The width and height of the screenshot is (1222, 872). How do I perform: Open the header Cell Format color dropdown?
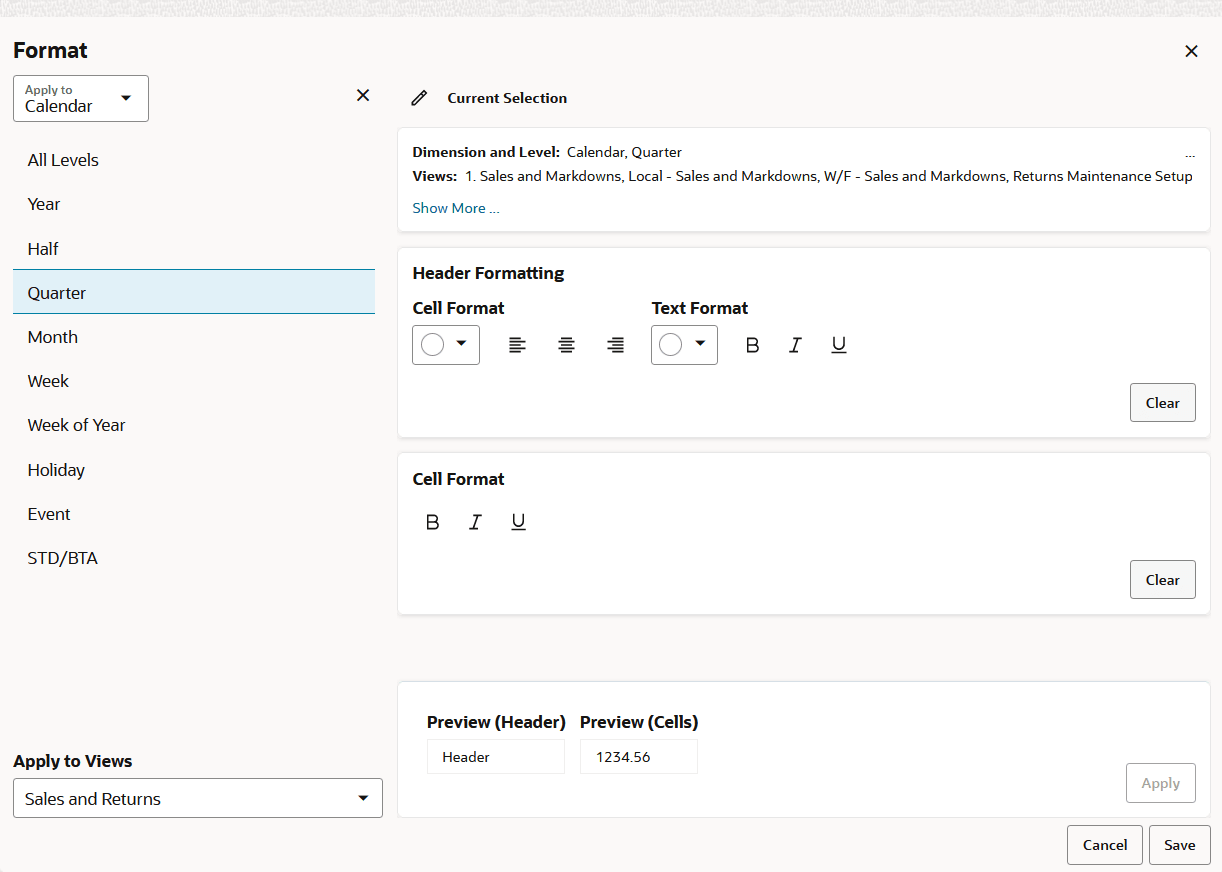(x=446, y=345)
